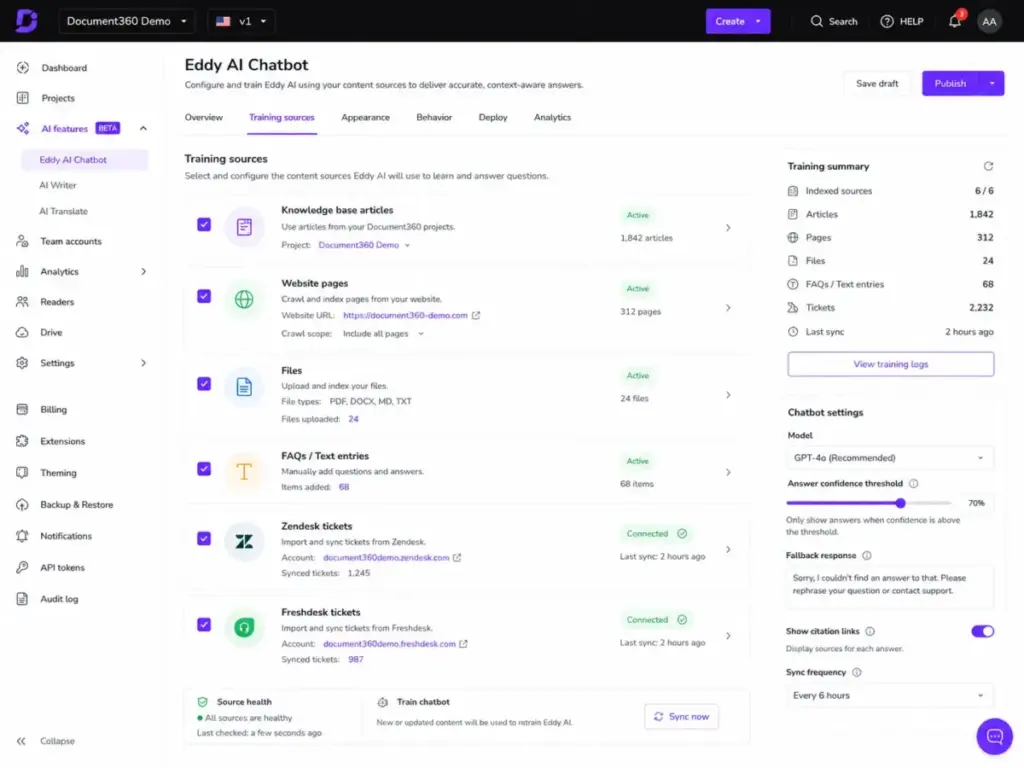Click the FAQs text entries T icon

[244, 472]
